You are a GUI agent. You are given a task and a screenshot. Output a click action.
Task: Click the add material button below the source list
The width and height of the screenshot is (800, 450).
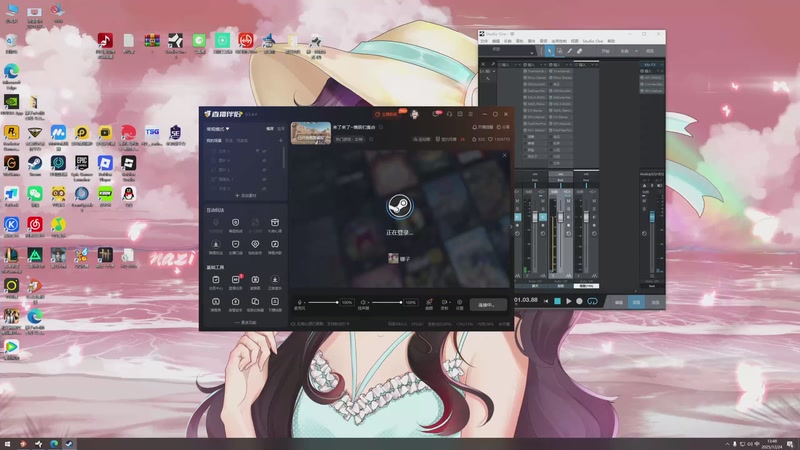click(245, 195)
